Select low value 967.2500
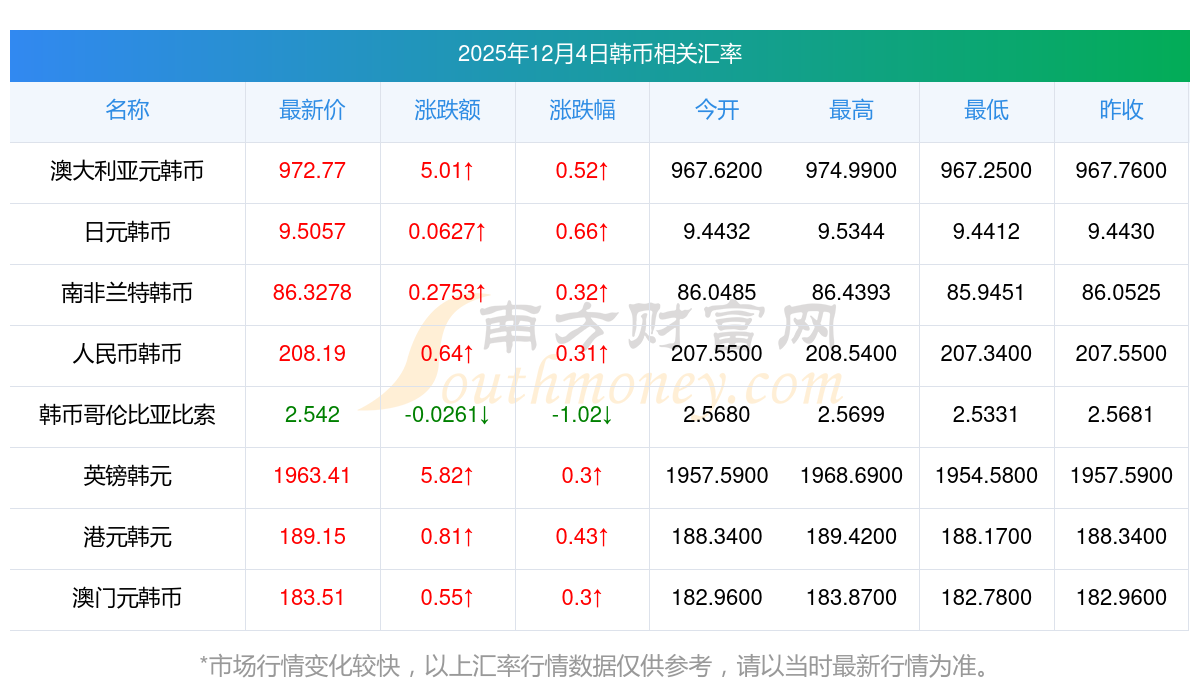Screen dimensions: 1200x697 [x=986, y=171]
